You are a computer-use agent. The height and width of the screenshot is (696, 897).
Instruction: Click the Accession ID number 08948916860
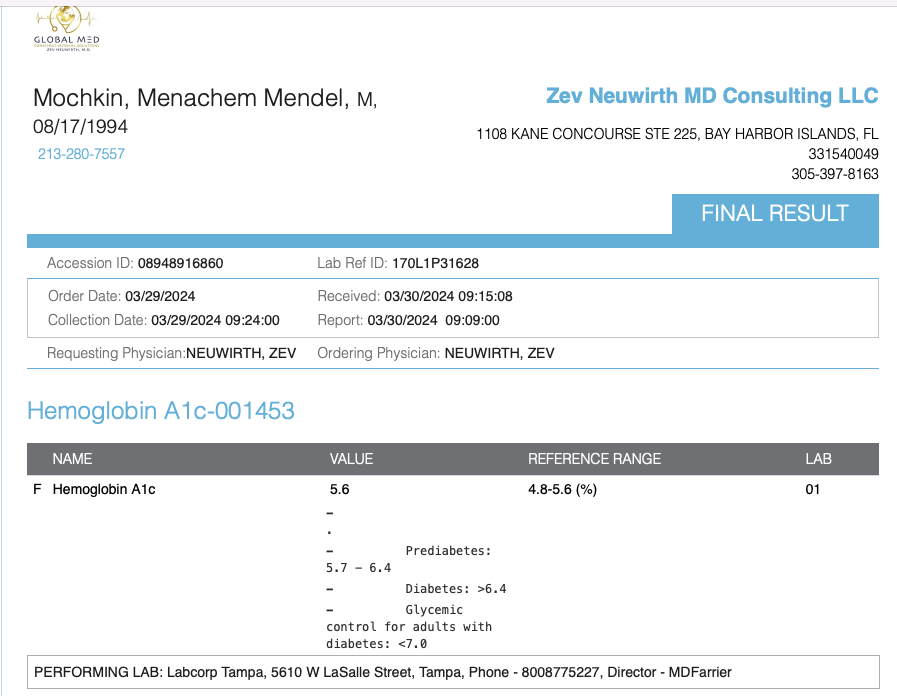(x=180, y=263)
